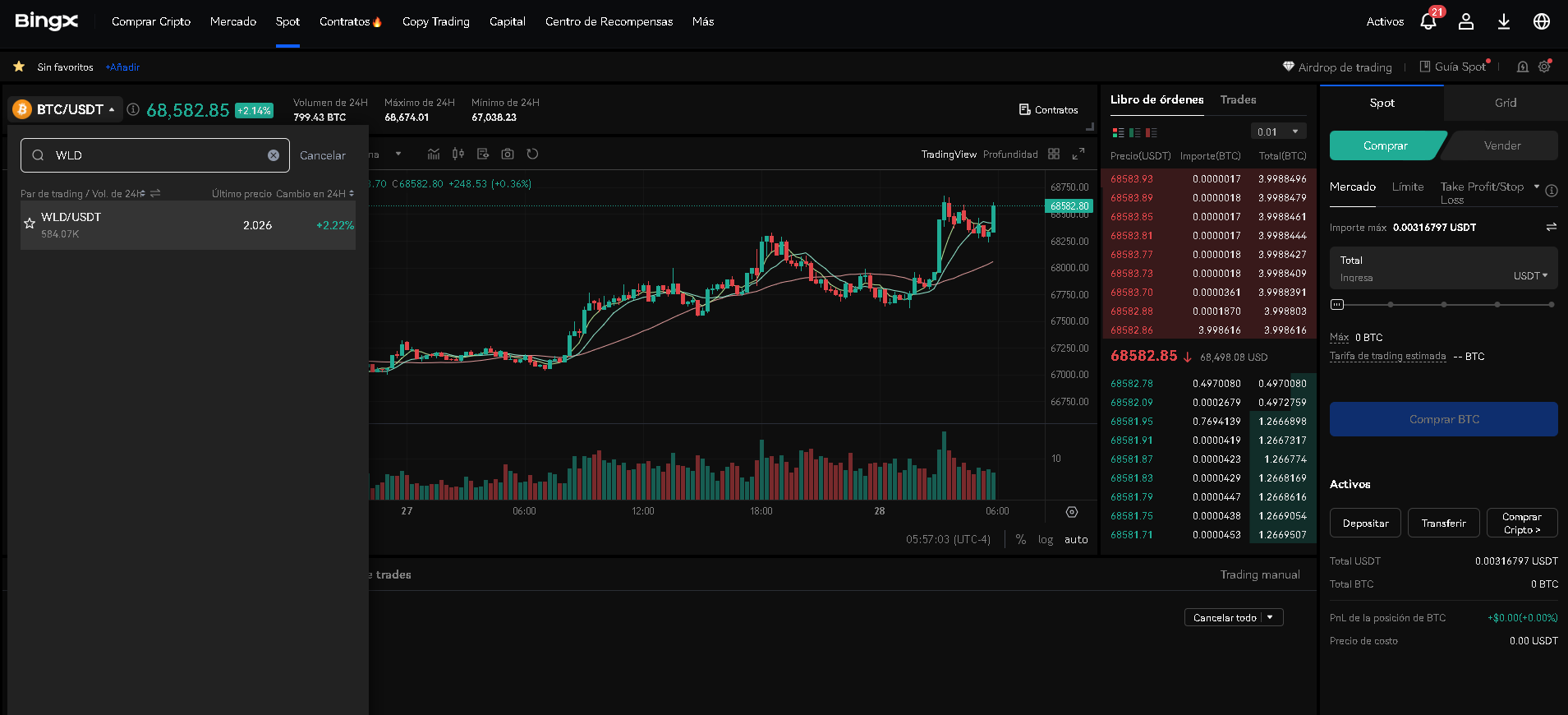Swap the amount unit with arrows icon
This screenshot has width=1568, height=715.
[1552, 227]
